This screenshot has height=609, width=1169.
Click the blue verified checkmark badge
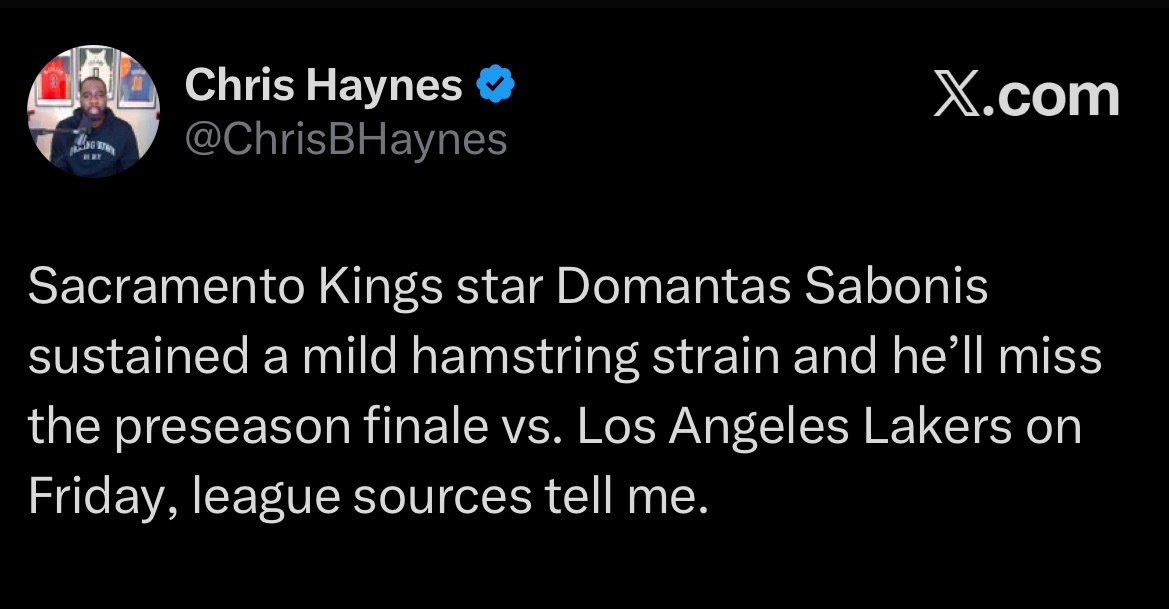pyautogui.click(x=495, y=88)
